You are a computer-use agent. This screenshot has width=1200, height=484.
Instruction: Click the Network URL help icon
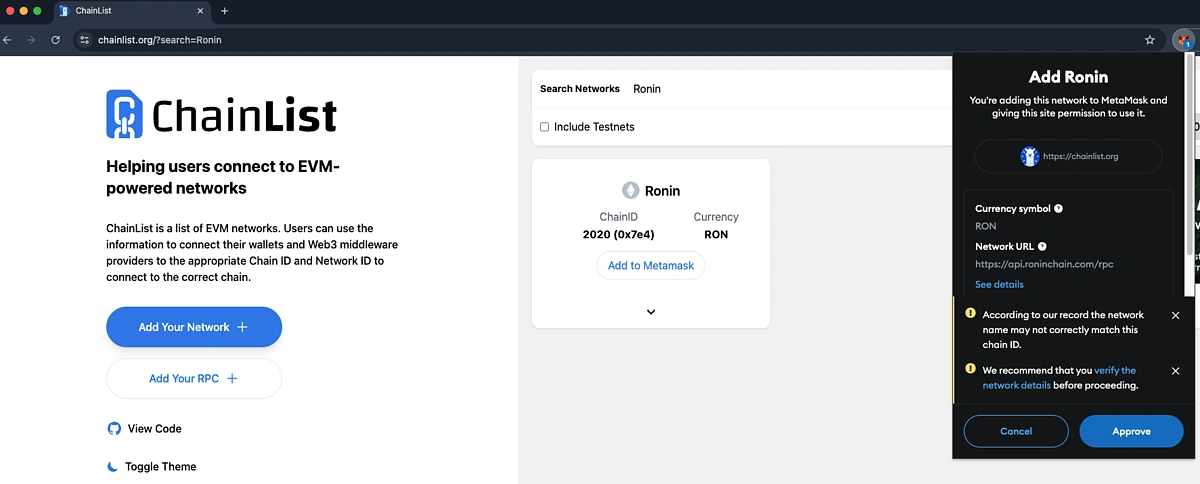[x=1042, y=246]
